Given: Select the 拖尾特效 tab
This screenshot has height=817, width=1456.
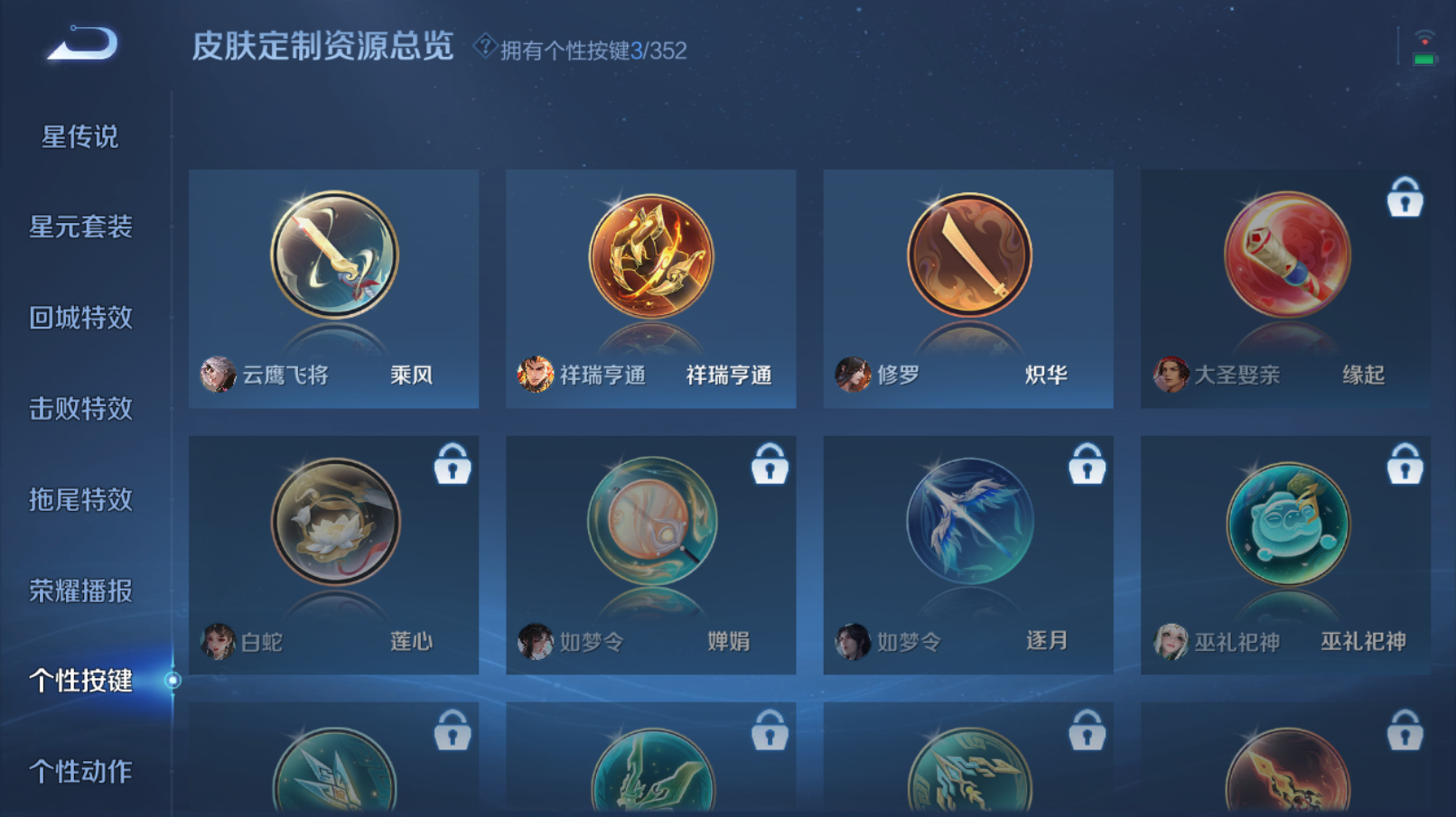Looking at the screenshot, I should (x=80, y=500).
